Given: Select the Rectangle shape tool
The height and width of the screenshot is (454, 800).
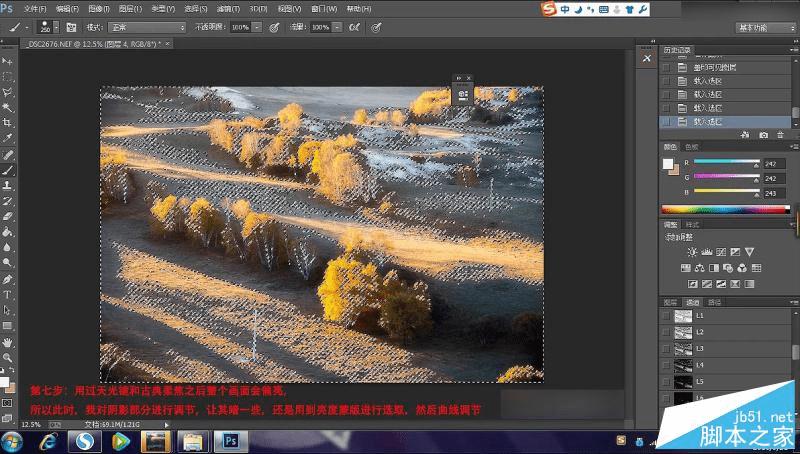Looking at the screenshot, I should coord(7,325).
